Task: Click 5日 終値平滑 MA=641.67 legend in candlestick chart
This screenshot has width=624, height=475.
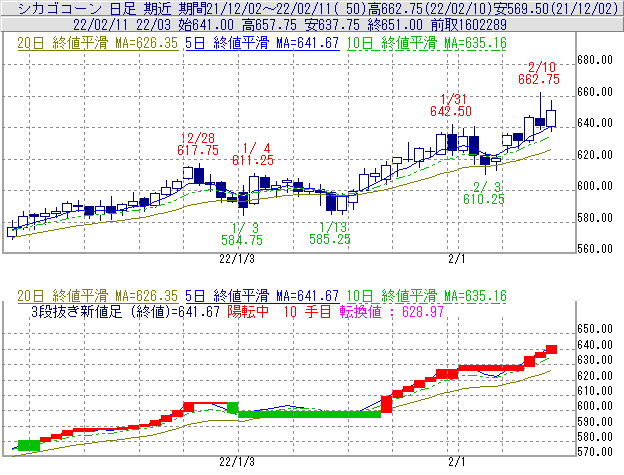Action: pyautogui.click(x=262, y=43)
